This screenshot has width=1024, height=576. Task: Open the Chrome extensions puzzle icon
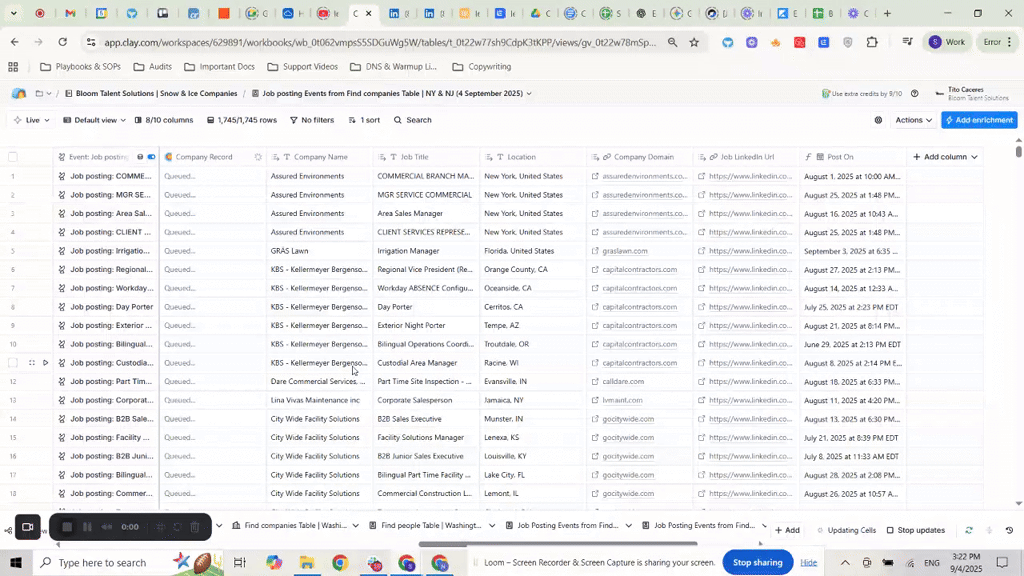pos(872,42)
